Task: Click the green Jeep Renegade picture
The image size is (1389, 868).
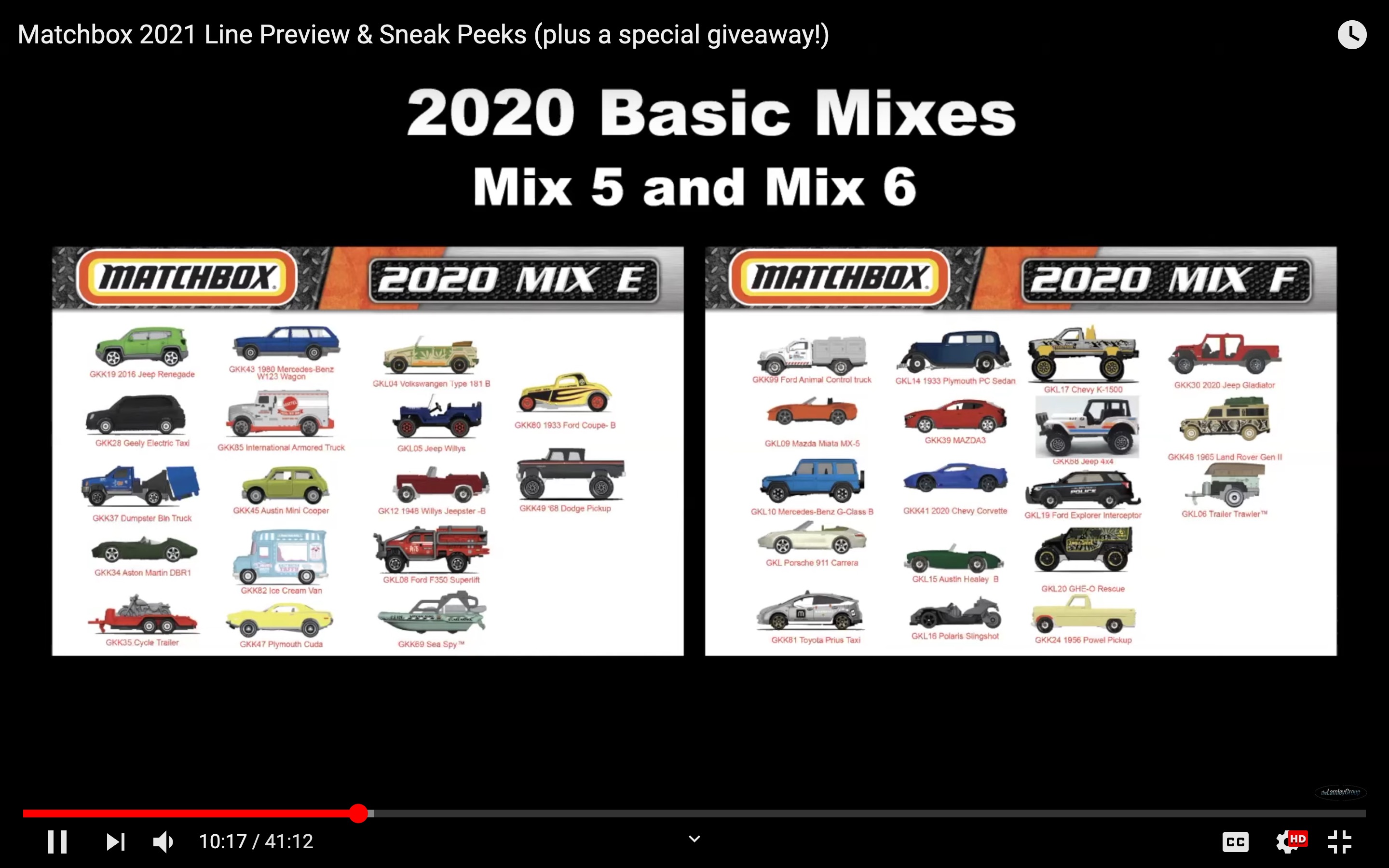Action: [142, 347]
